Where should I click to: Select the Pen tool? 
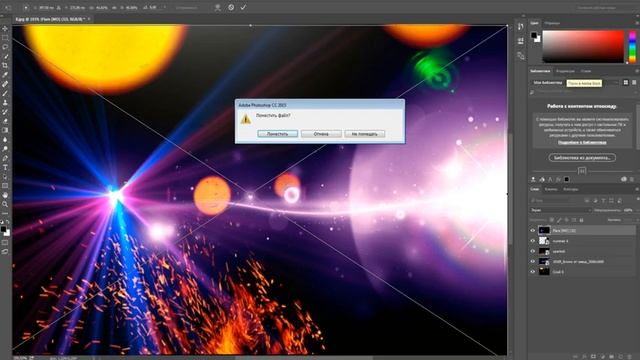click(5, 158)
